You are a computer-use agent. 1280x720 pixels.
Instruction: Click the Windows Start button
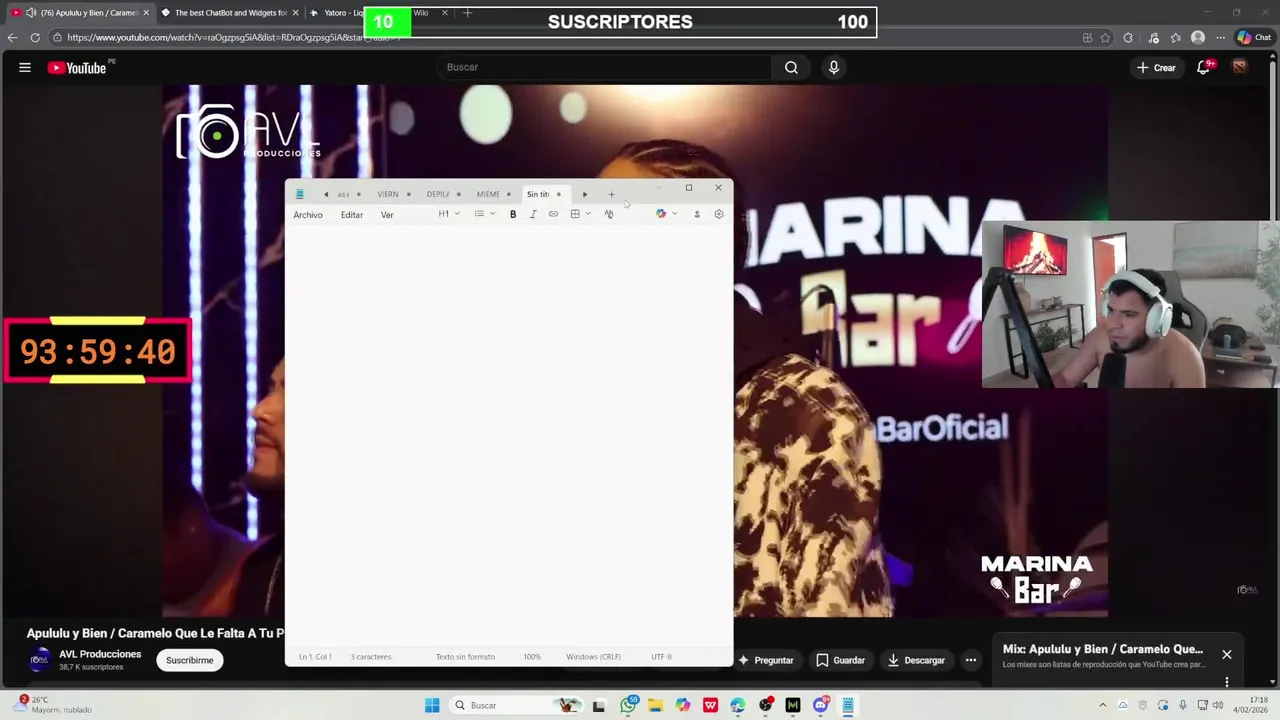point(432,705)
